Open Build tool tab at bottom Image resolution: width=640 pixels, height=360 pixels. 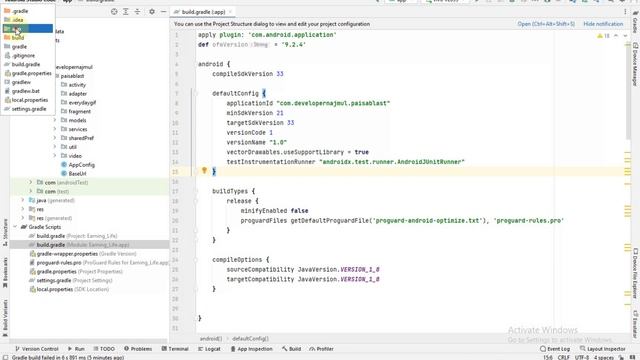click(291, 349)
